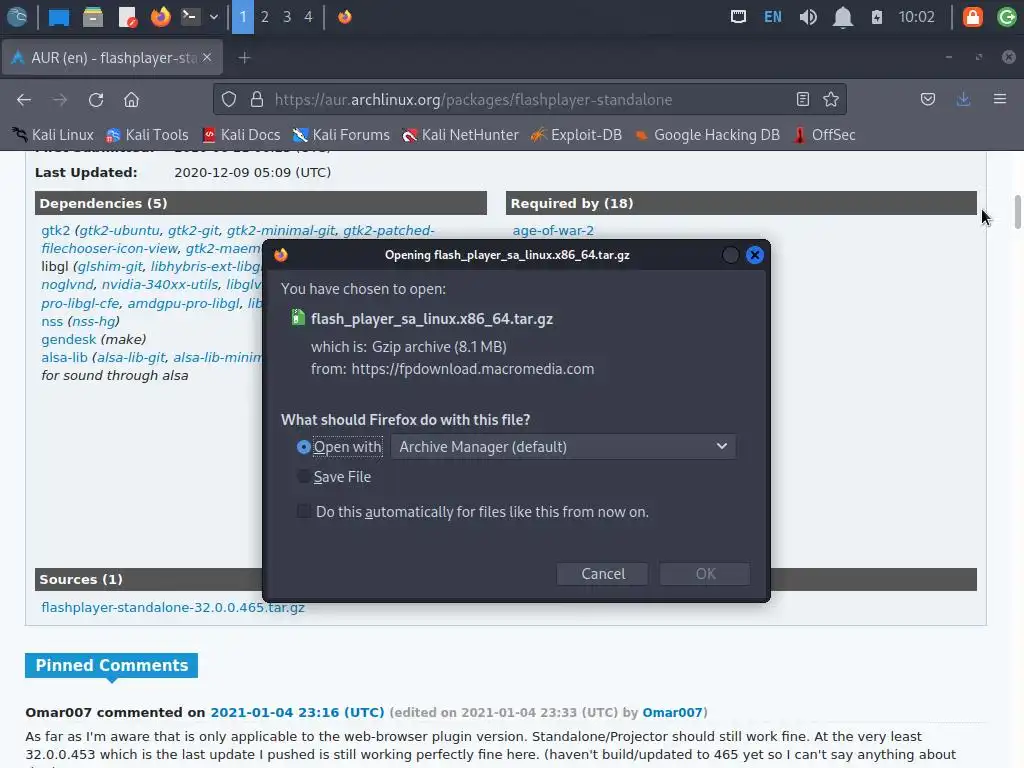View site security padlock information
Viewport: 1024px width, 768px height.
click(x=257, y=99)
